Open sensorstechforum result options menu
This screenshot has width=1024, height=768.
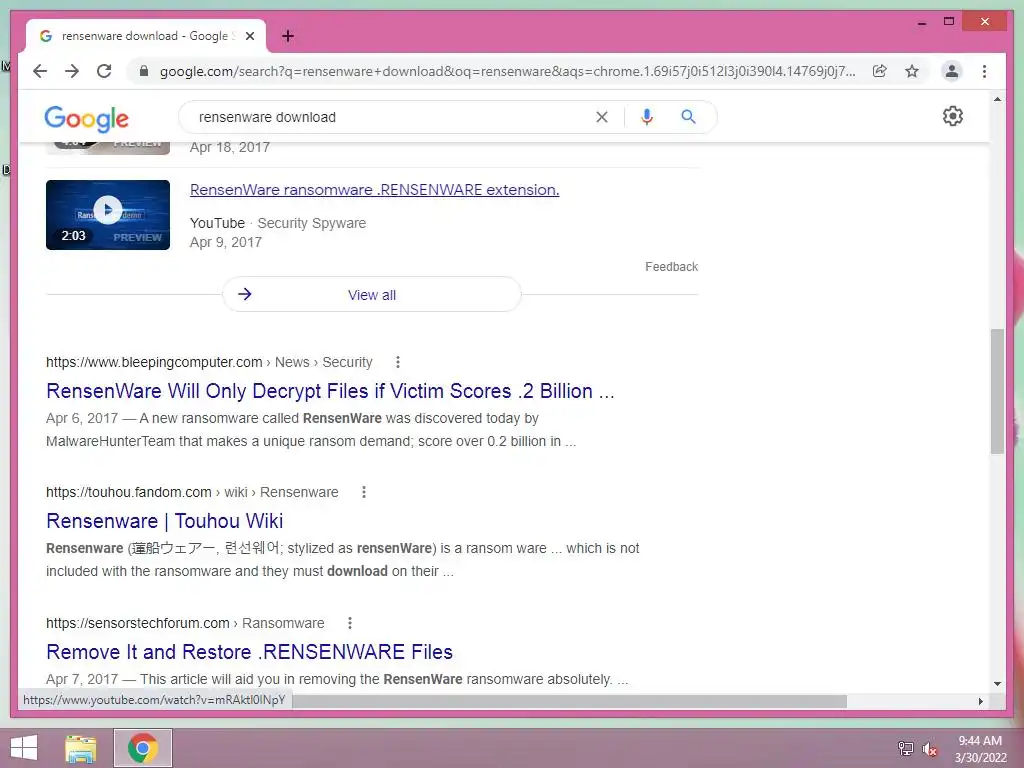[x=350, y=623]
